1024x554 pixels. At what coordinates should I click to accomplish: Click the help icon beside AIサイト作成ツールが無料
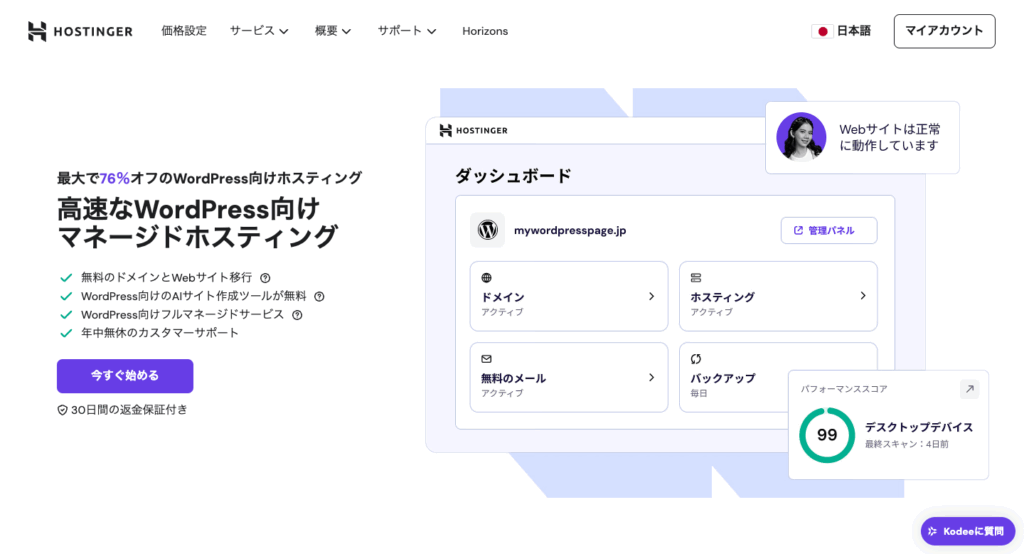coord(319,296)
